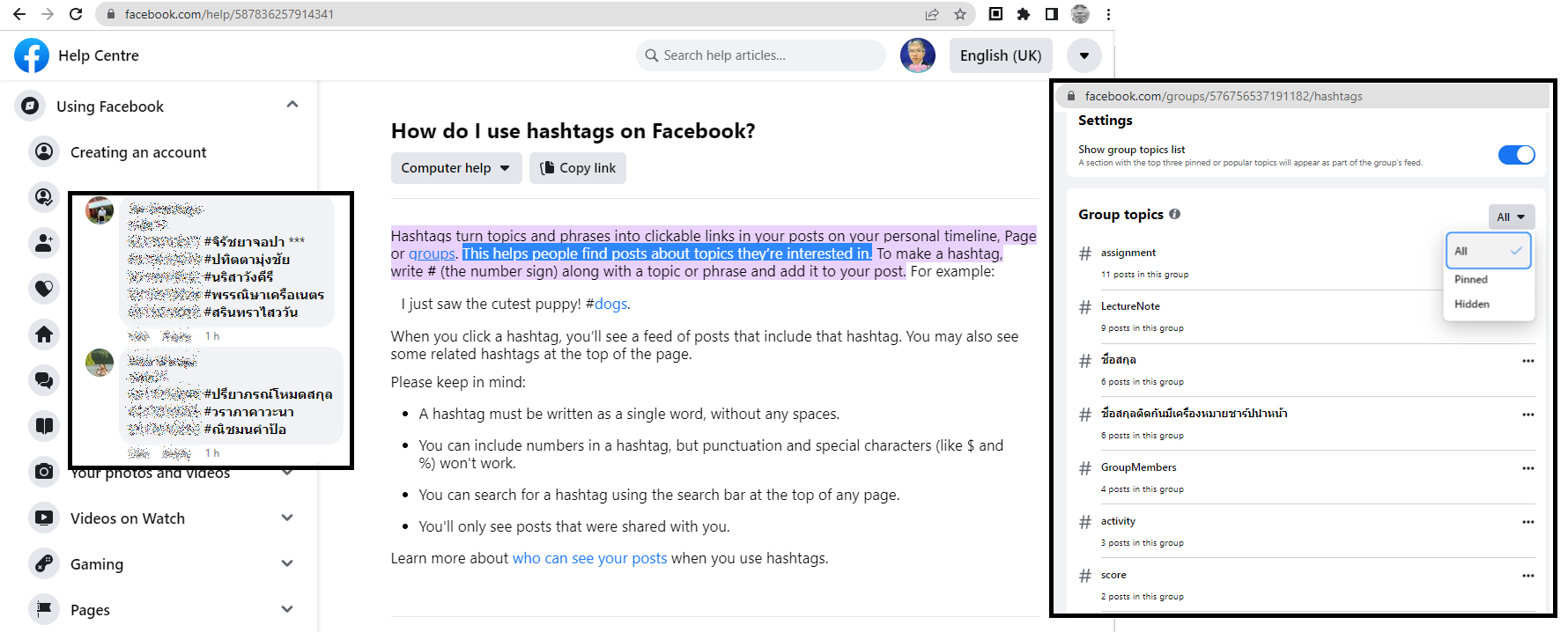This screenshot has width=1568, height=632.
Task: Click the Search help articles field
Action: [x=761, y=55]
